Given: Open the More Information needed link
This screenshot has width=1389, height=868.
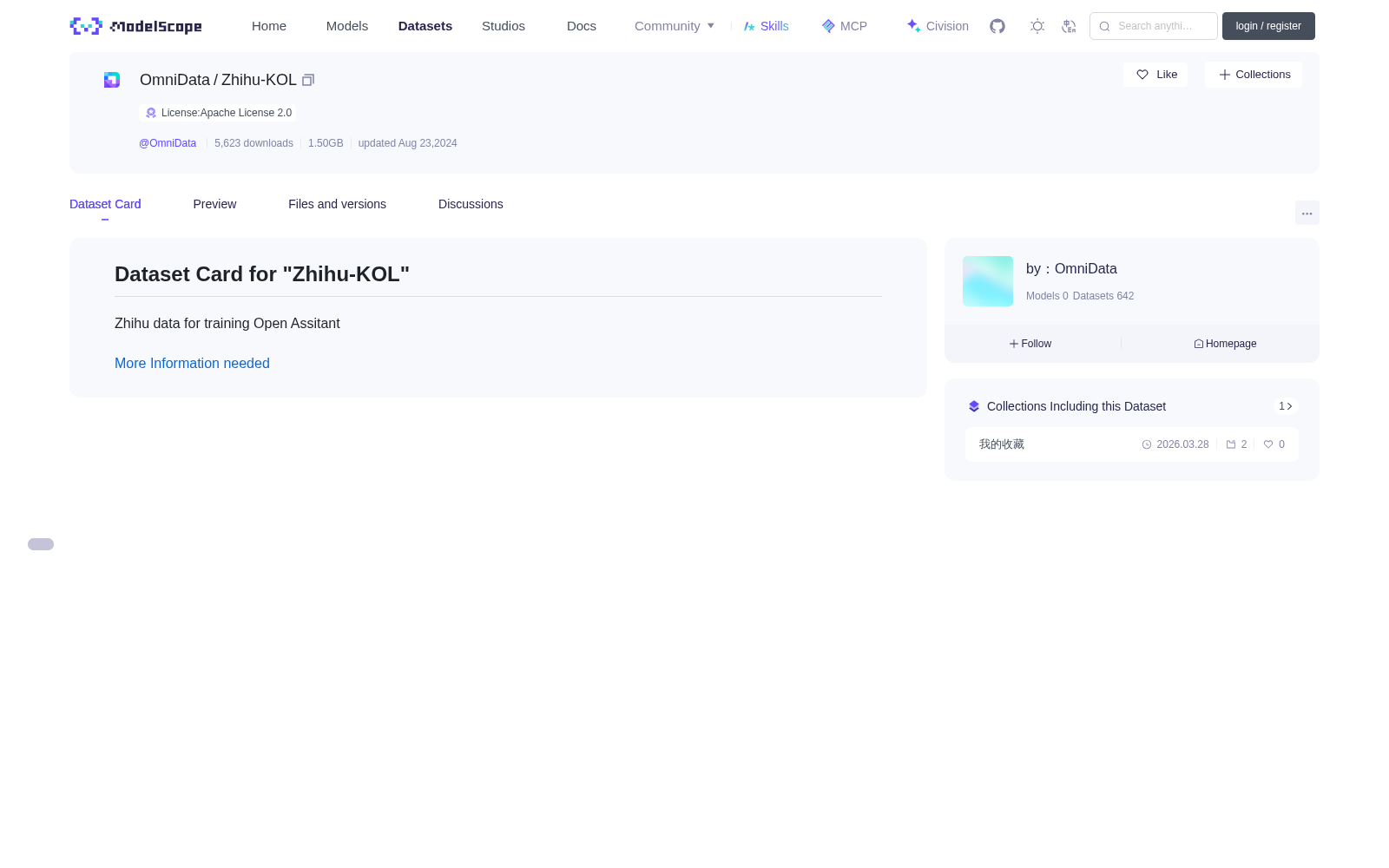Looking at the screenshot, I should point(192,364).
